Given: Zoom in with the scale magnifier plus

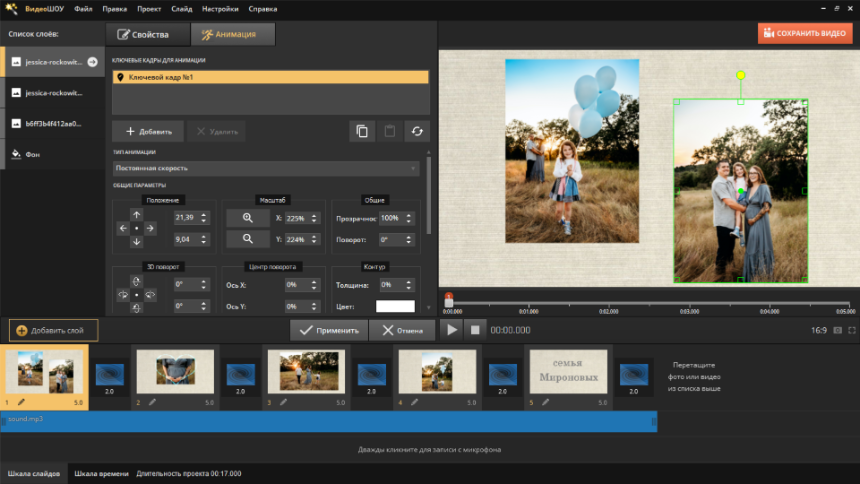Looking at the screenshot, I should click(248, 218).
